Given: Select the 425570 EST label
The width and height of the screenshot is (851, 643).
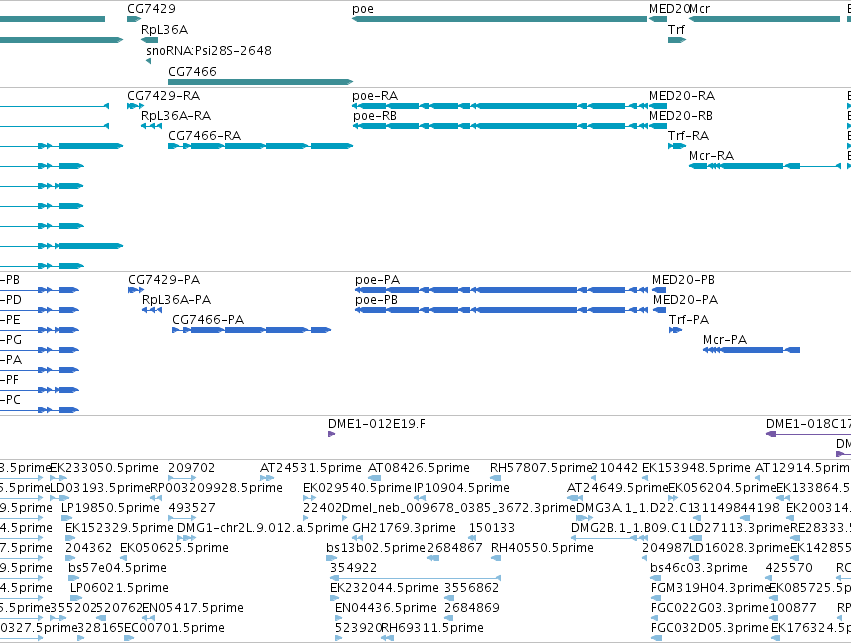Looking at the screenshot, I should click(x=789, y=568).
